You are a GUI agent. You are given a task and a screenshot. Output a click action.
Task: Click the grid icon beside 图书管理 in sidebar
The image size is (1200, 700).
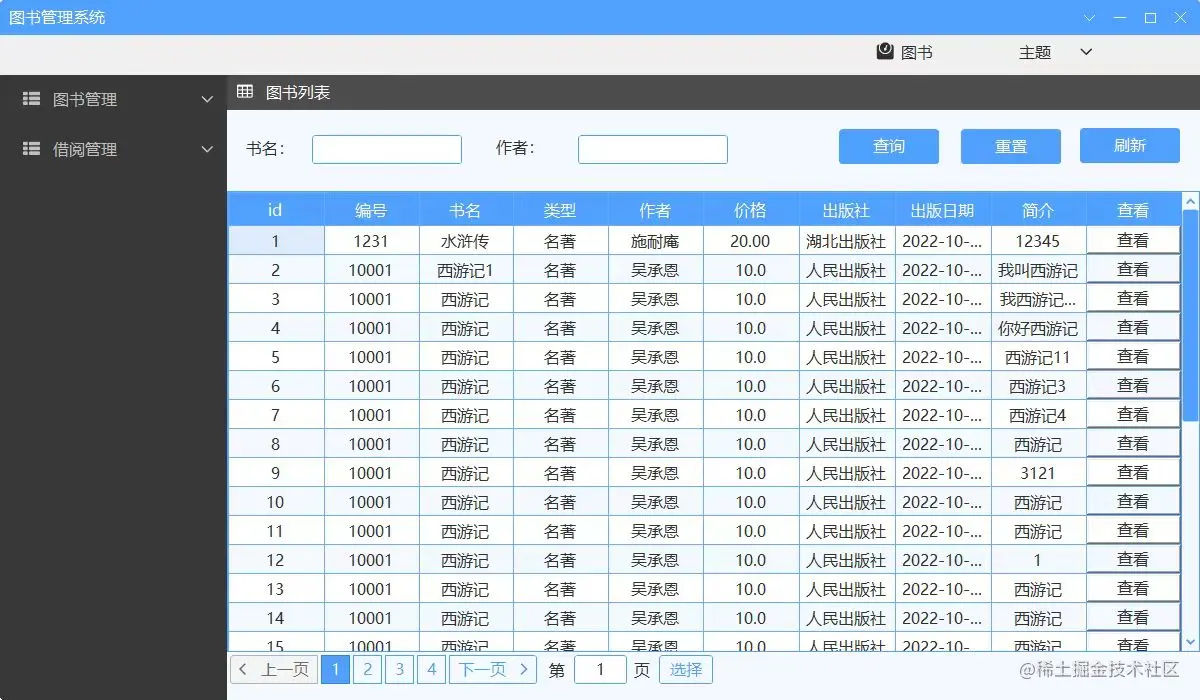coord(31,99)
